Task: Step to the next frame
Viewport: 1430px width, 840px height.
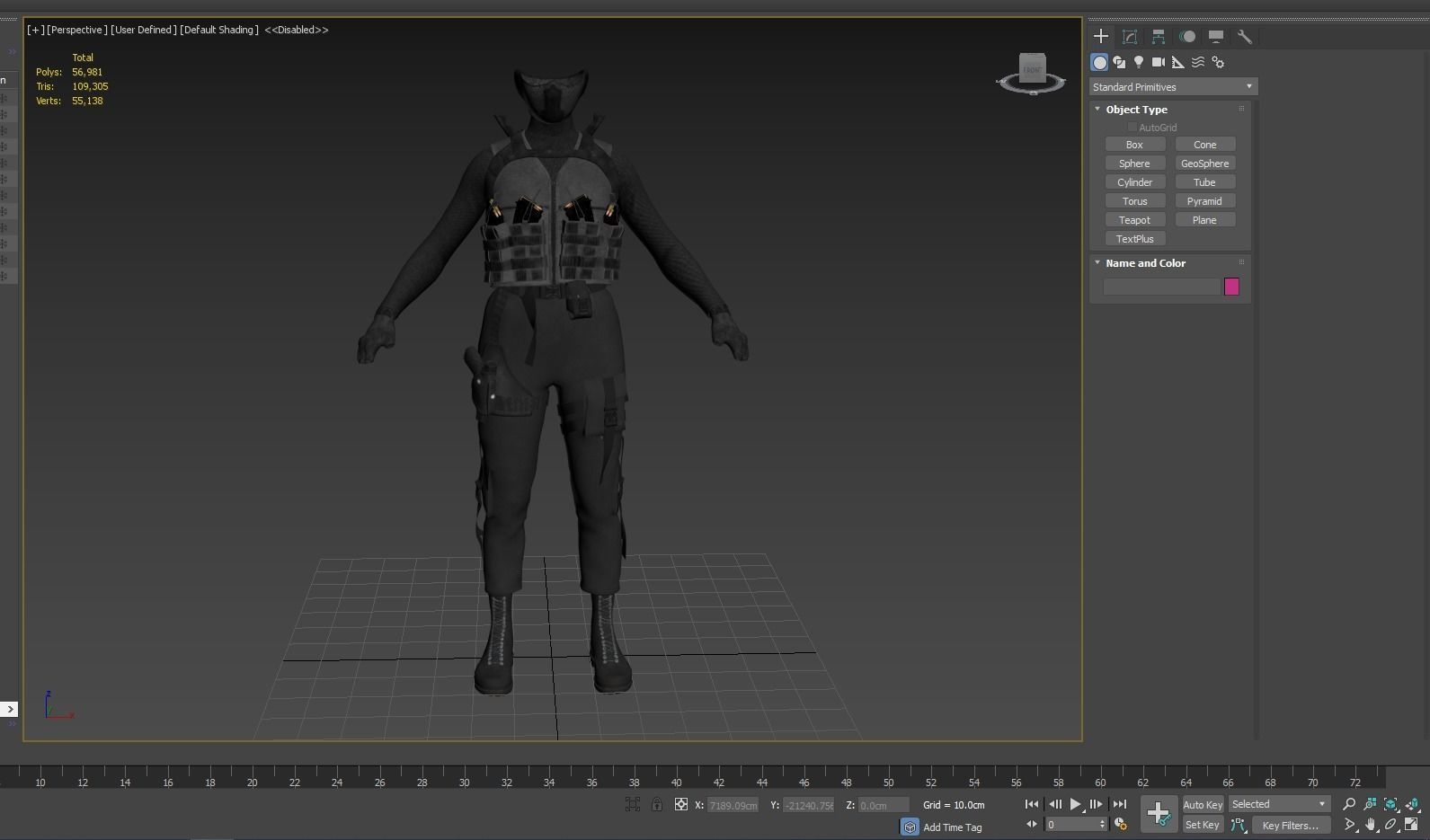Action: 1096,804
